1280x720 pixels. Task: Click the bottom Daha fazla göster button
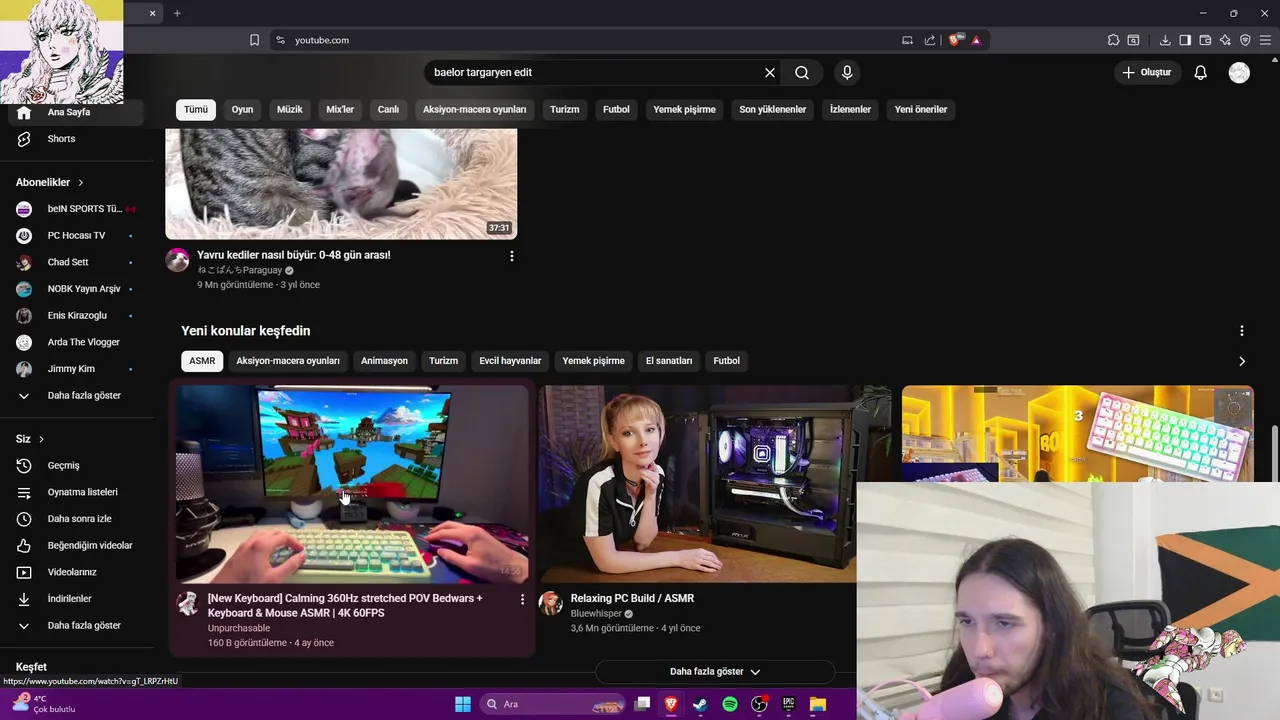(715, 672)
